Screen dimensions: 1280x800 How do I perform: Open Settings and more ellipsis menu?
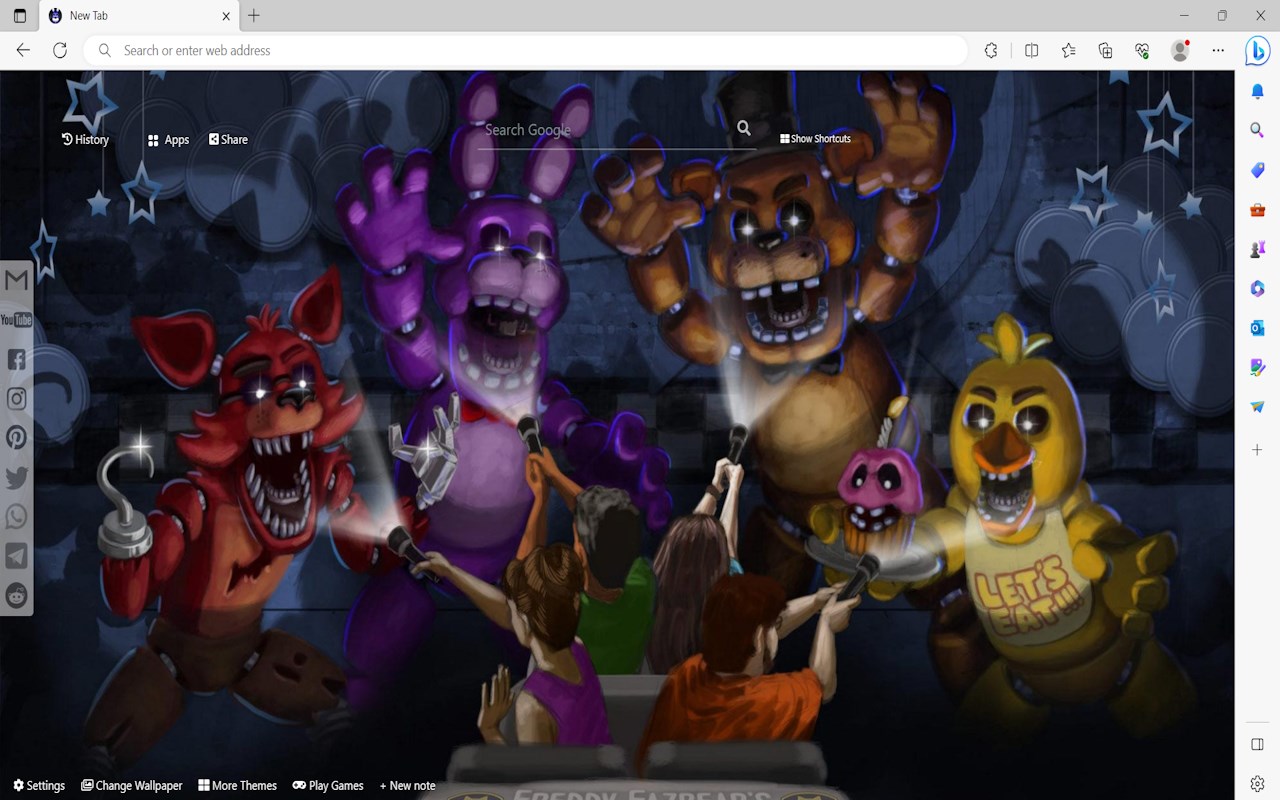click(1218, 50)
